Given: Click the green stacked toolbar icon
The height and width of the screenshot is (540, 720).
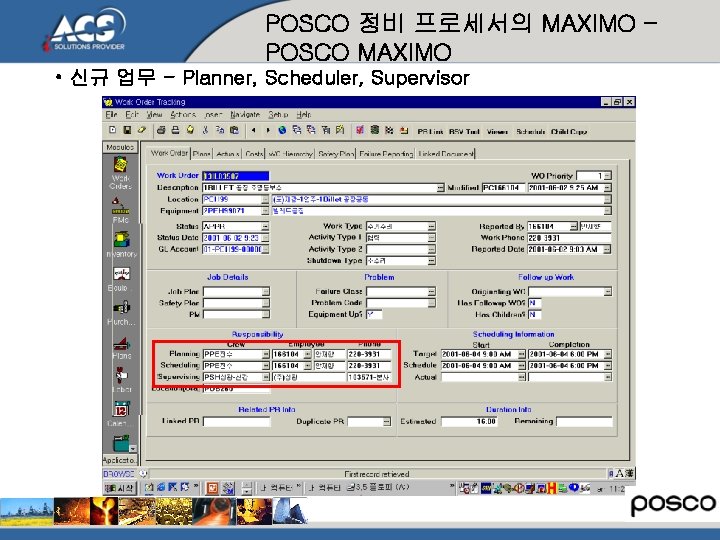Looking at the screenshot, I should click(x=375, y=130).
